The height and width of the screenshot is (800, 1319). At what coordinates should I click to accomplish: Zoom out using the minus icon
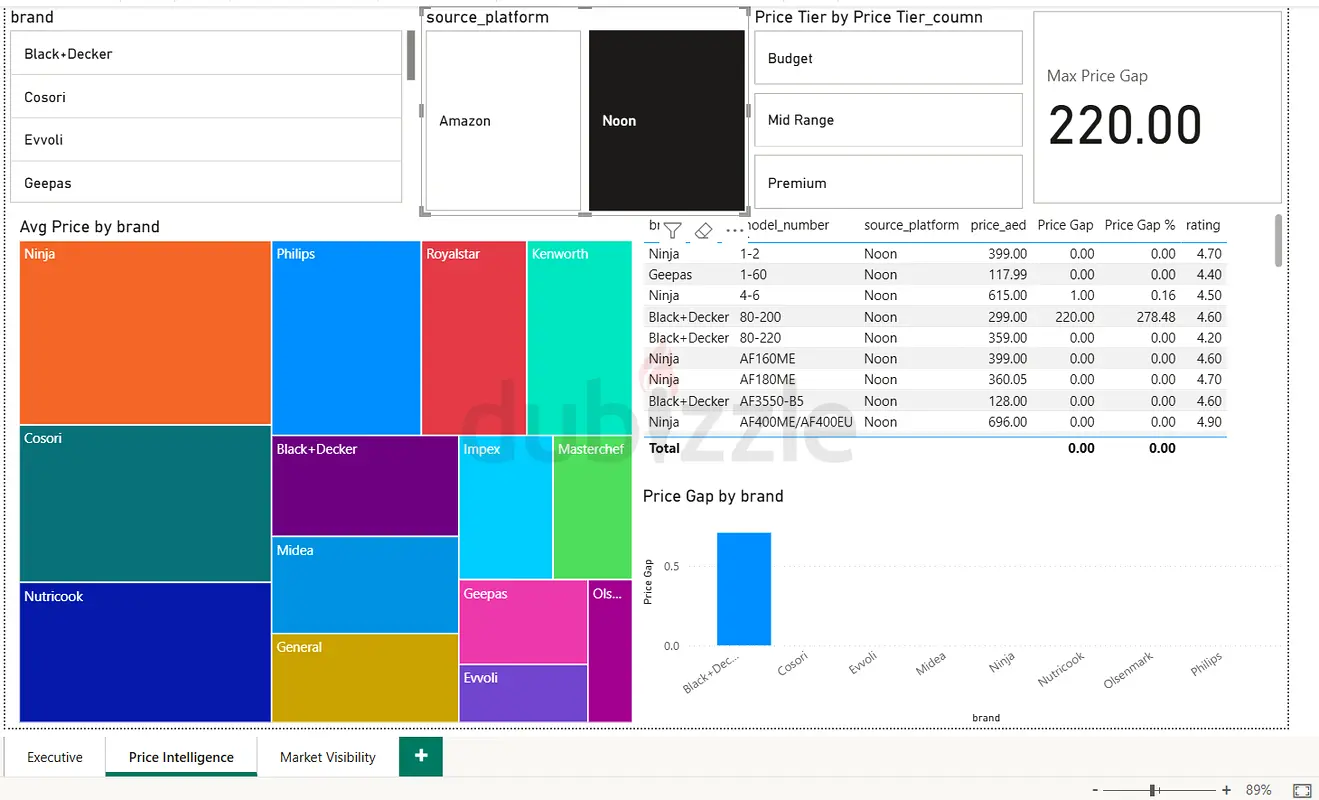tap(1096, 790)
